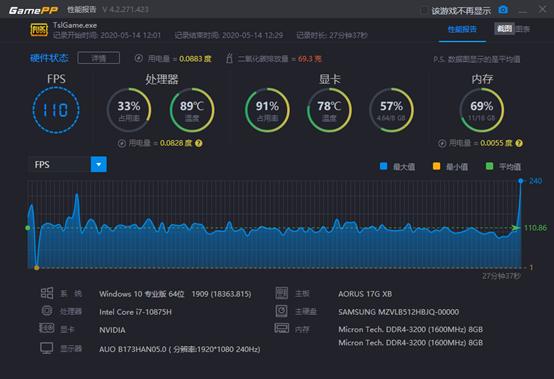Click the memory module icon beside Micron Tech.
The image size is (554, 379).
pos(282,328)
